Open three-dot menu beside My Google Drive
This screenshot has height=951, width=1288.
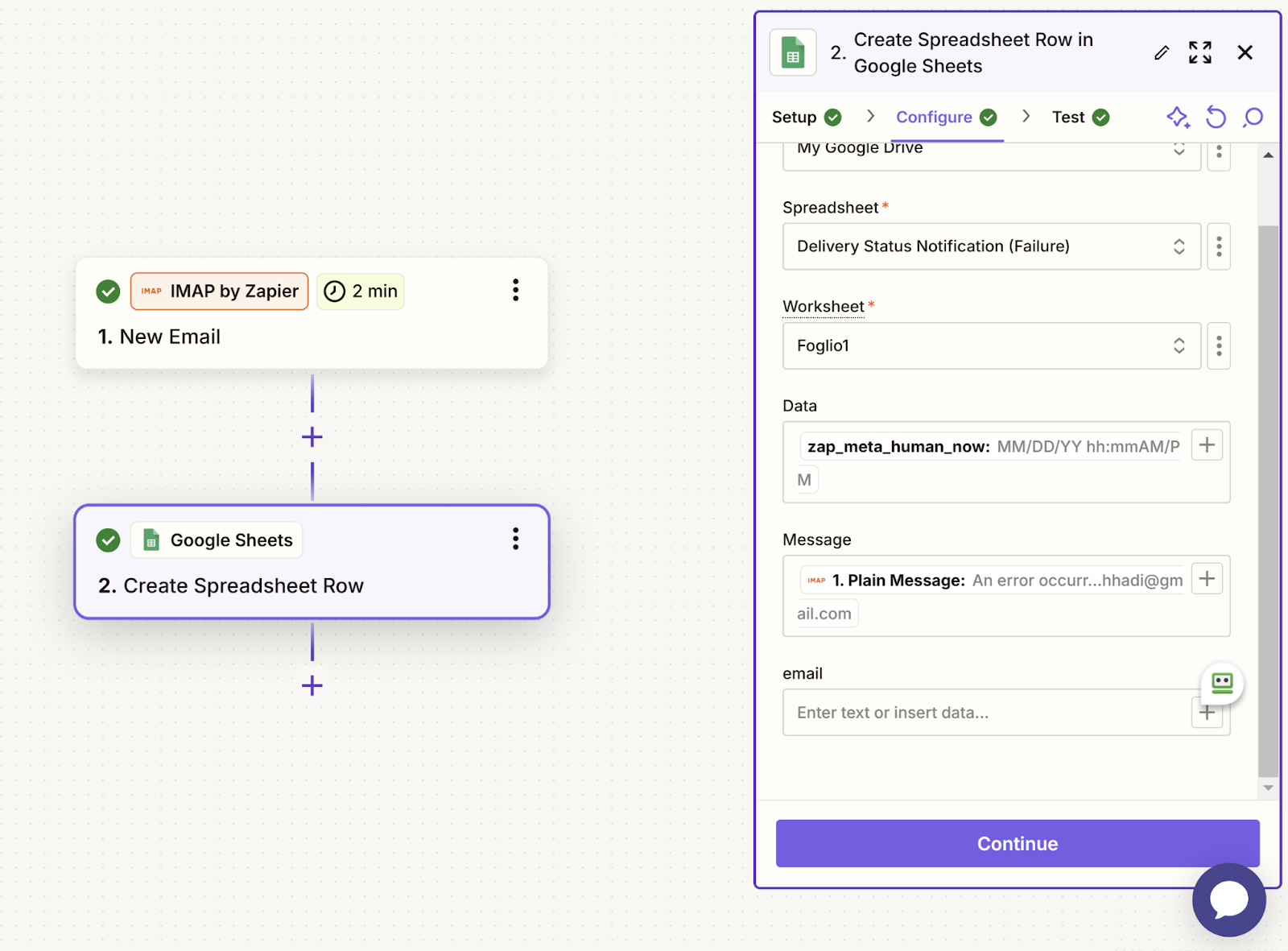1219,153
